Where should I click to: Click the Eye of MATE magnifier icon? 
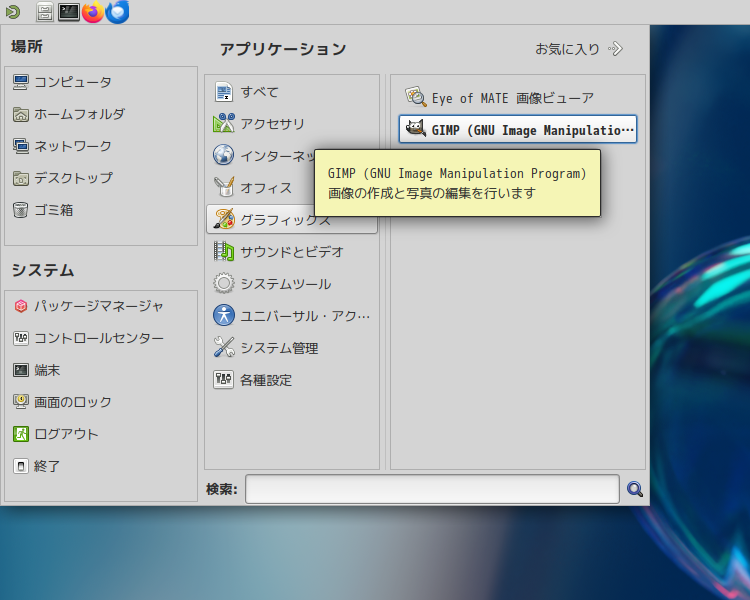416,97
